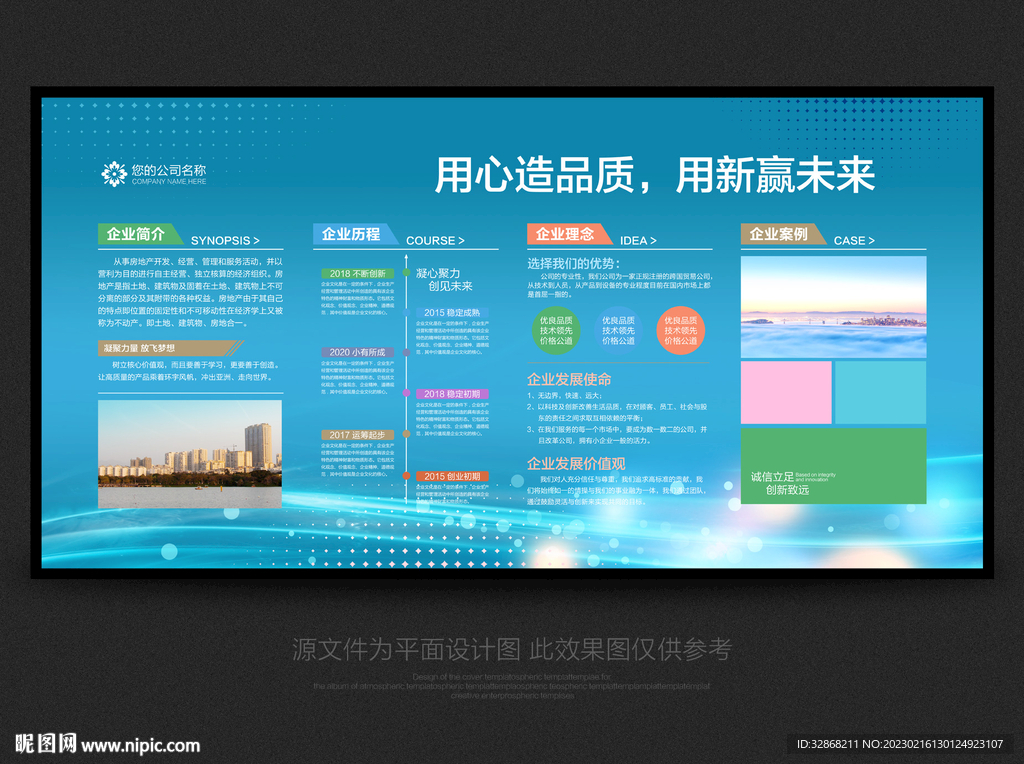1024x764 pixels.
Task: Select the pink image placeholder block
Action: (786, 392)
